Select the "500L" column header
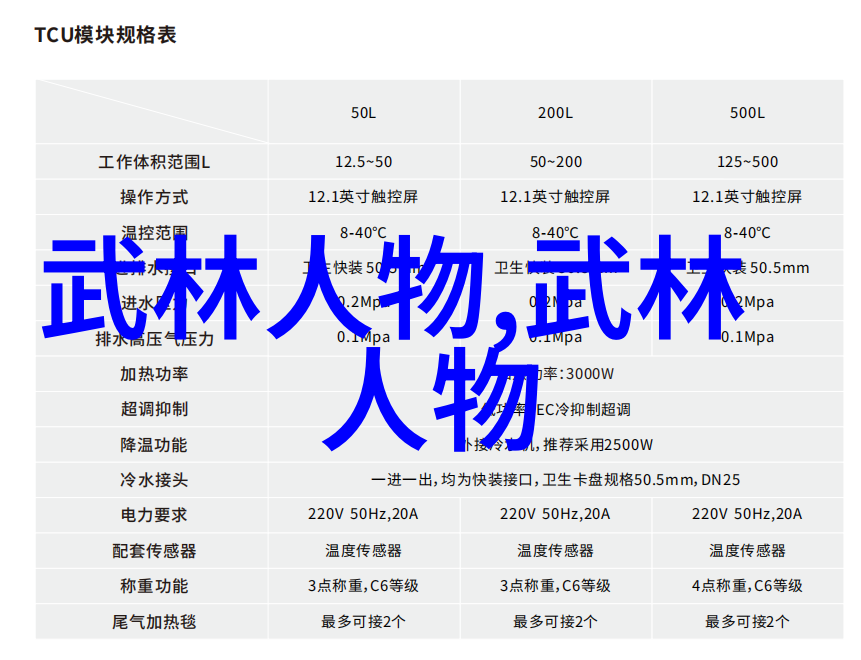 tap(747, 113)
